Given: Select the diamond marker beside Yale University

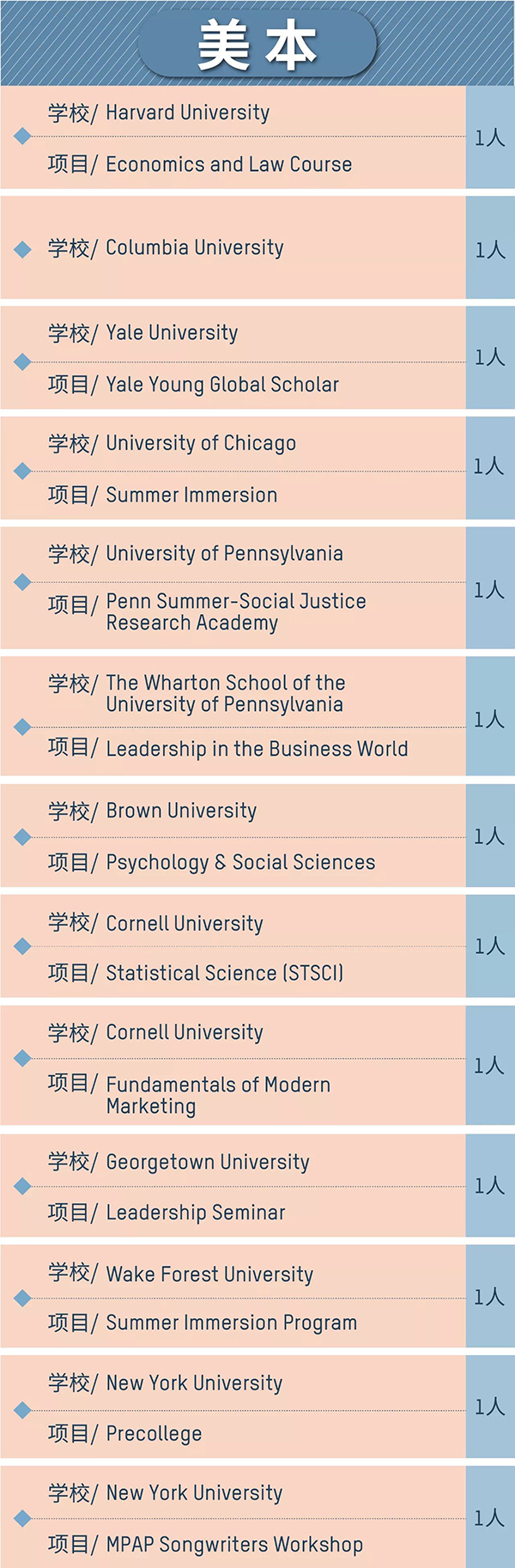Looking at the screenshot, I should click(23, 362).
